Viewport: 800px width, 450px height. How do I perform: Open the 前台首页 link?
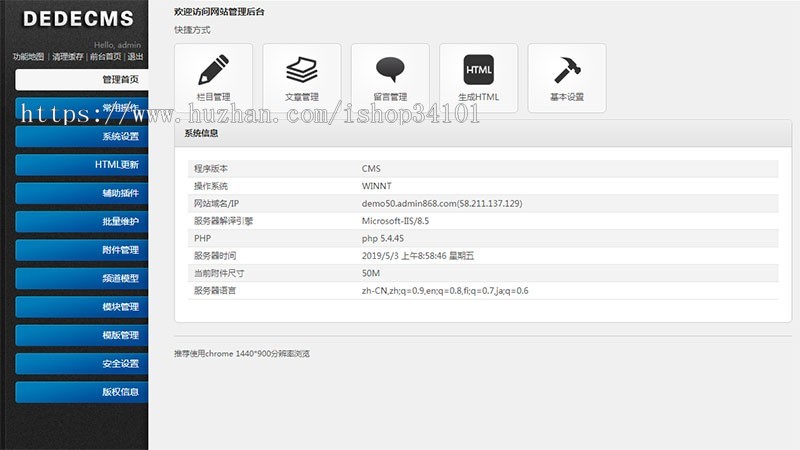(x=105, y=57)
